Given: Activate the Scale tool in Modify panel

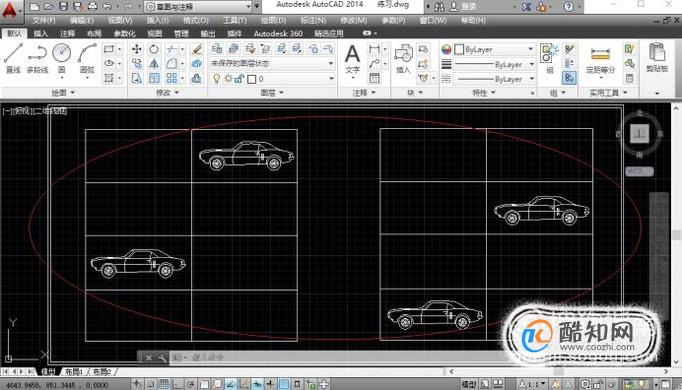Looking at the screenshot, I should [154, 78].
